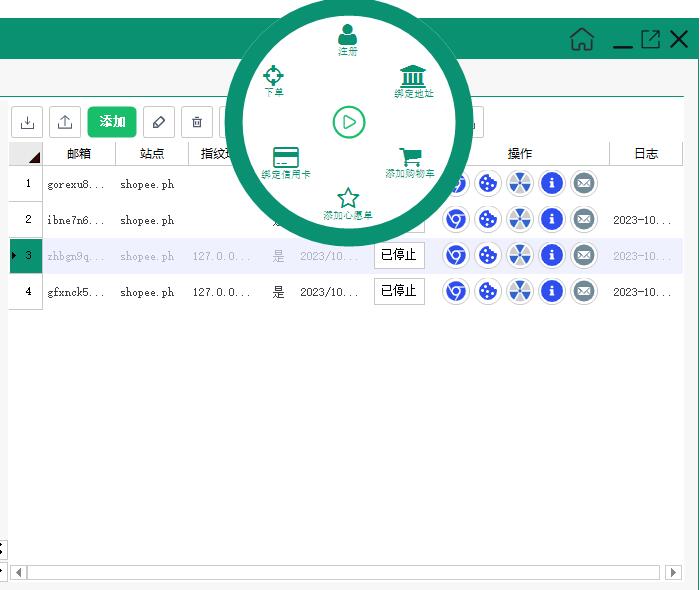Open info icon for row 1 gorexu8
Screen dimensions: 700x590
click(552, 183)
